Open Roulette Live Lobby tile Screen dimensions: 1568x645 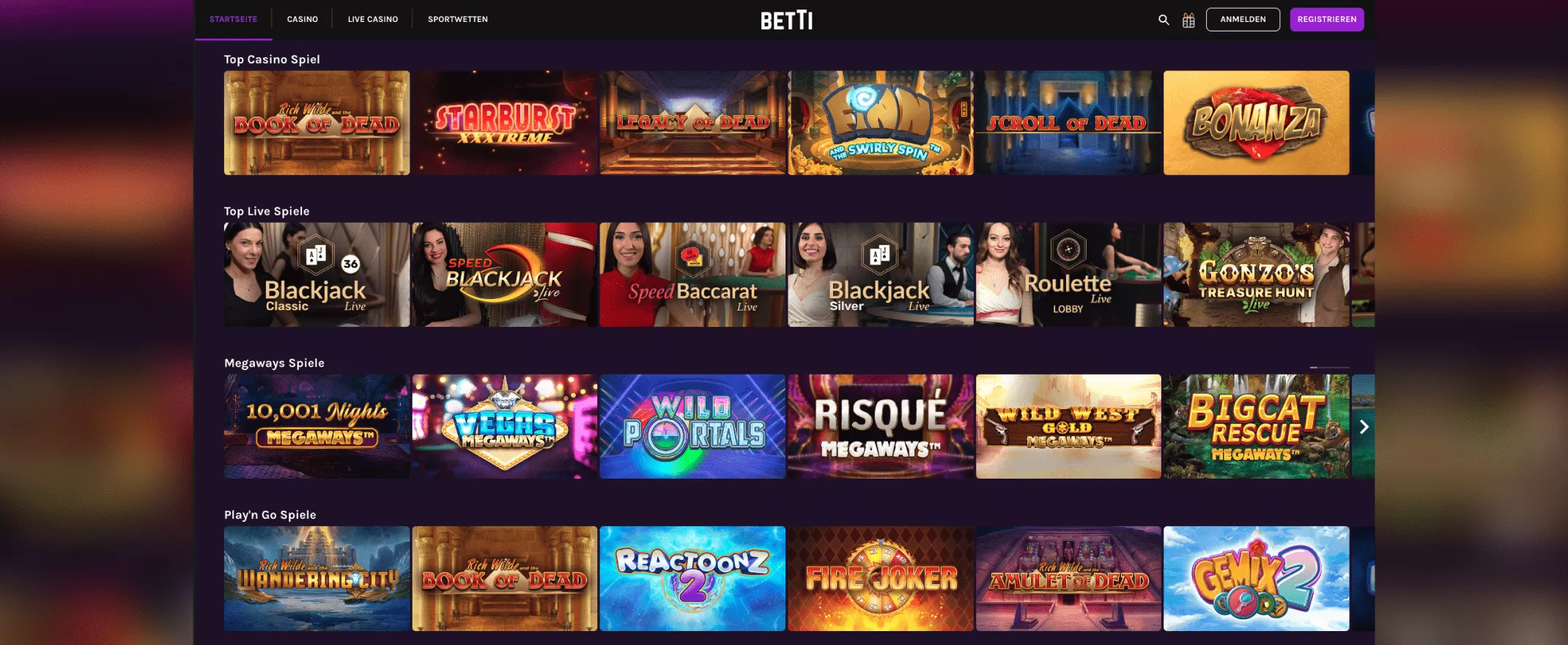pos(1068,275)
